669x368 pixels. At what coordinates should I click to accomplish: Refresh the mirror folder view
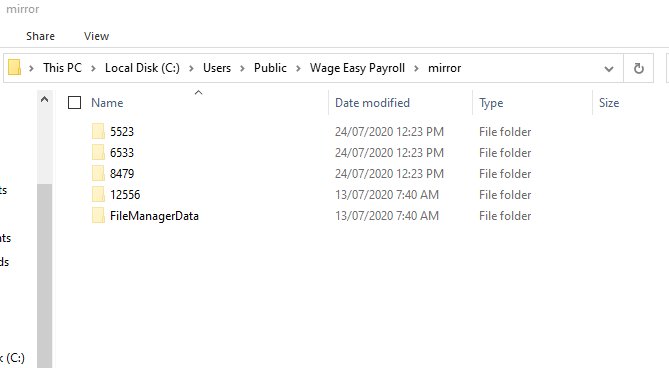coord(638,68)
